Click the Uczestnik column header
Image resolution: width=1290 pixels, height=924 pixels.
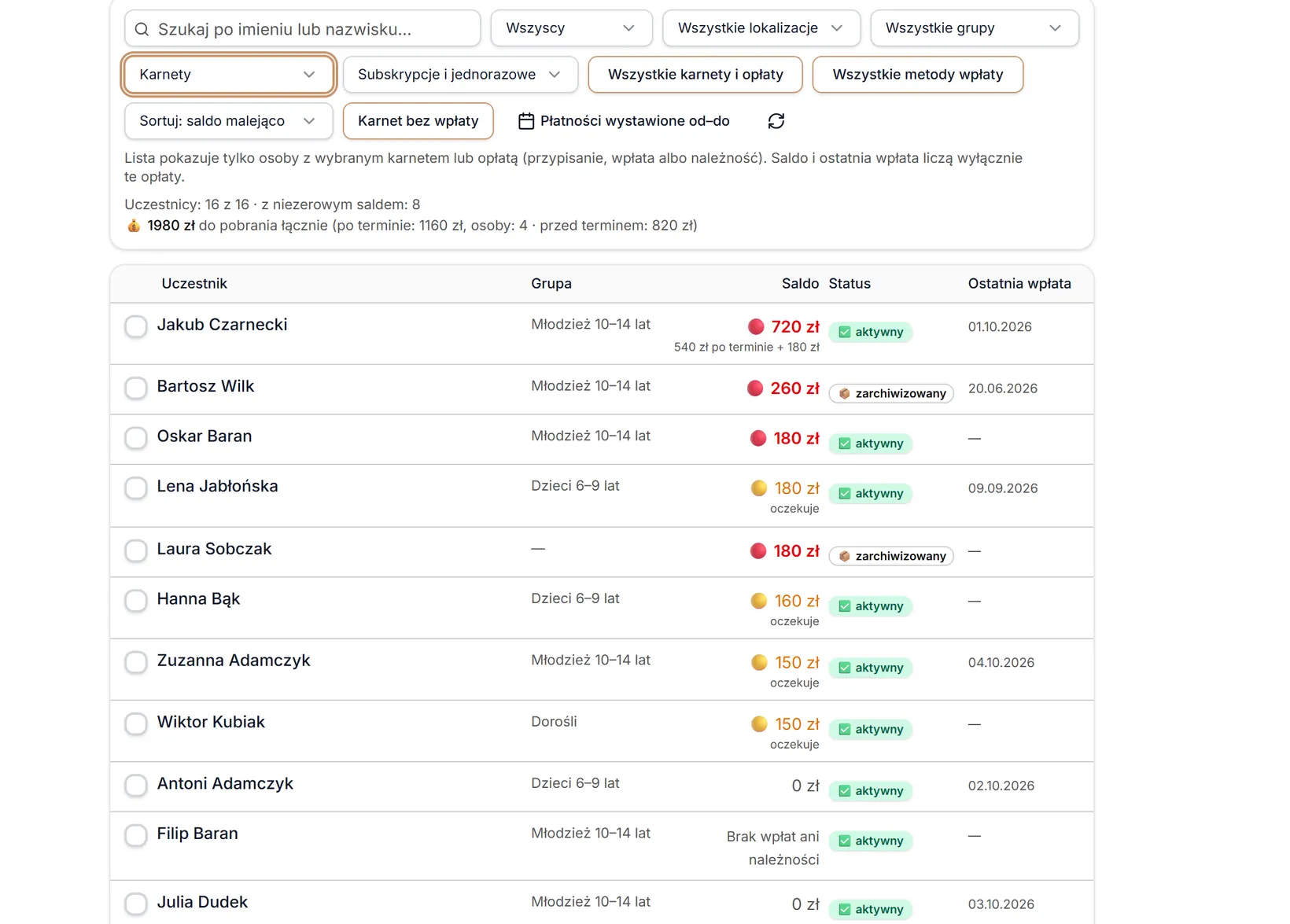[x=194, y=284]
